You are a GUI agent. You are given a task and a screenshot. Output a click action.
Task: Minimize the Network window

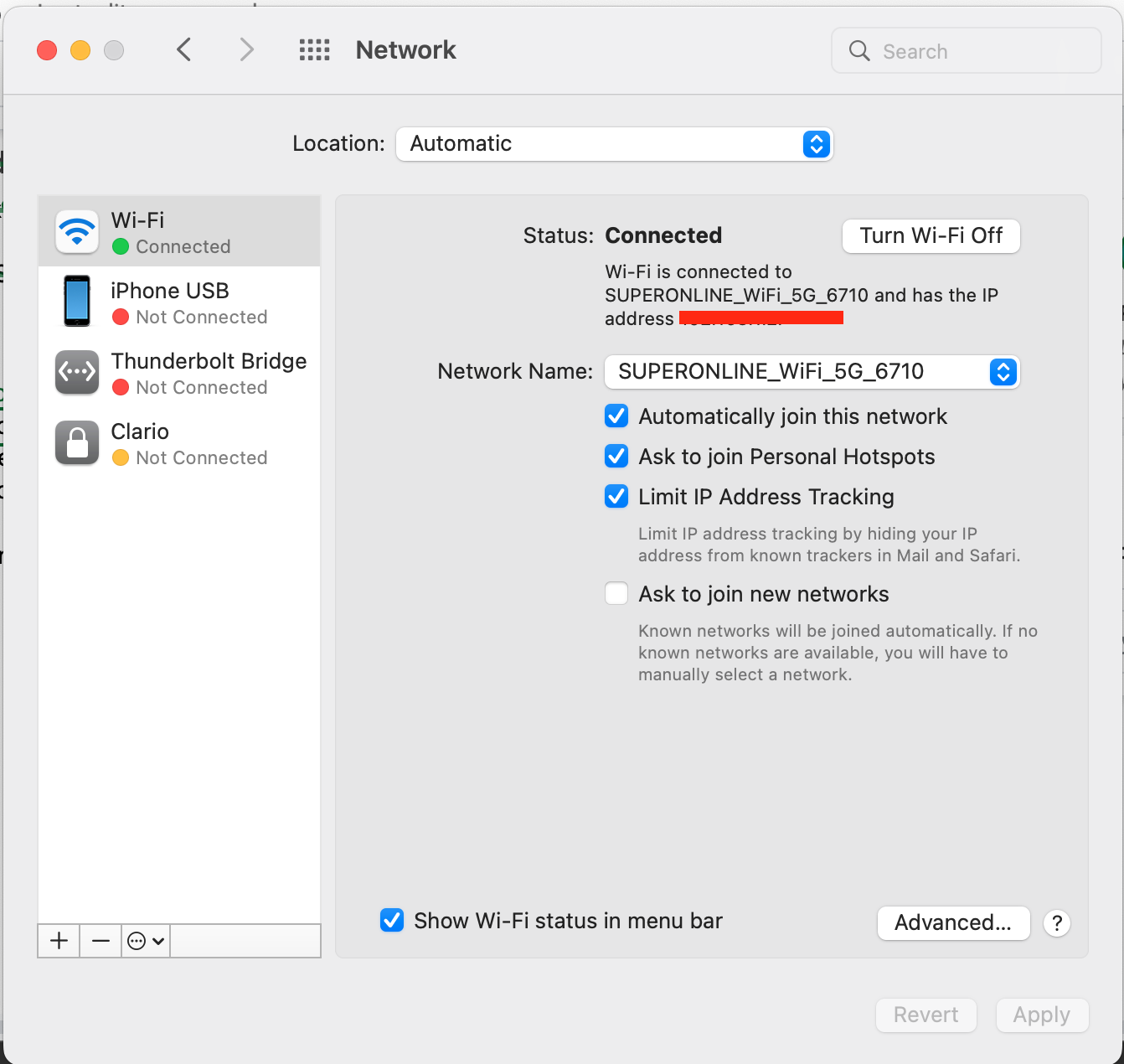click(x=80, y=50)
